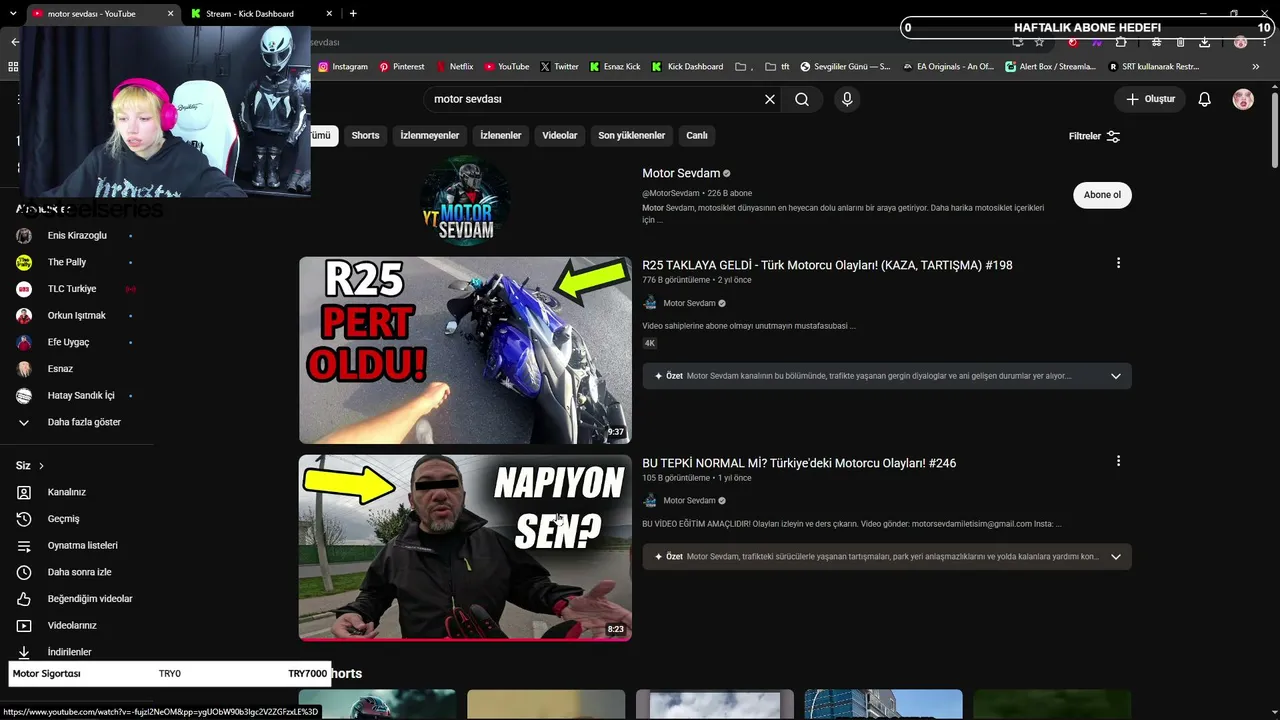Subscribe with the Abone ol button
Image resolution: width=1280 pixels, height=720 pixels.
point(1103,195)
